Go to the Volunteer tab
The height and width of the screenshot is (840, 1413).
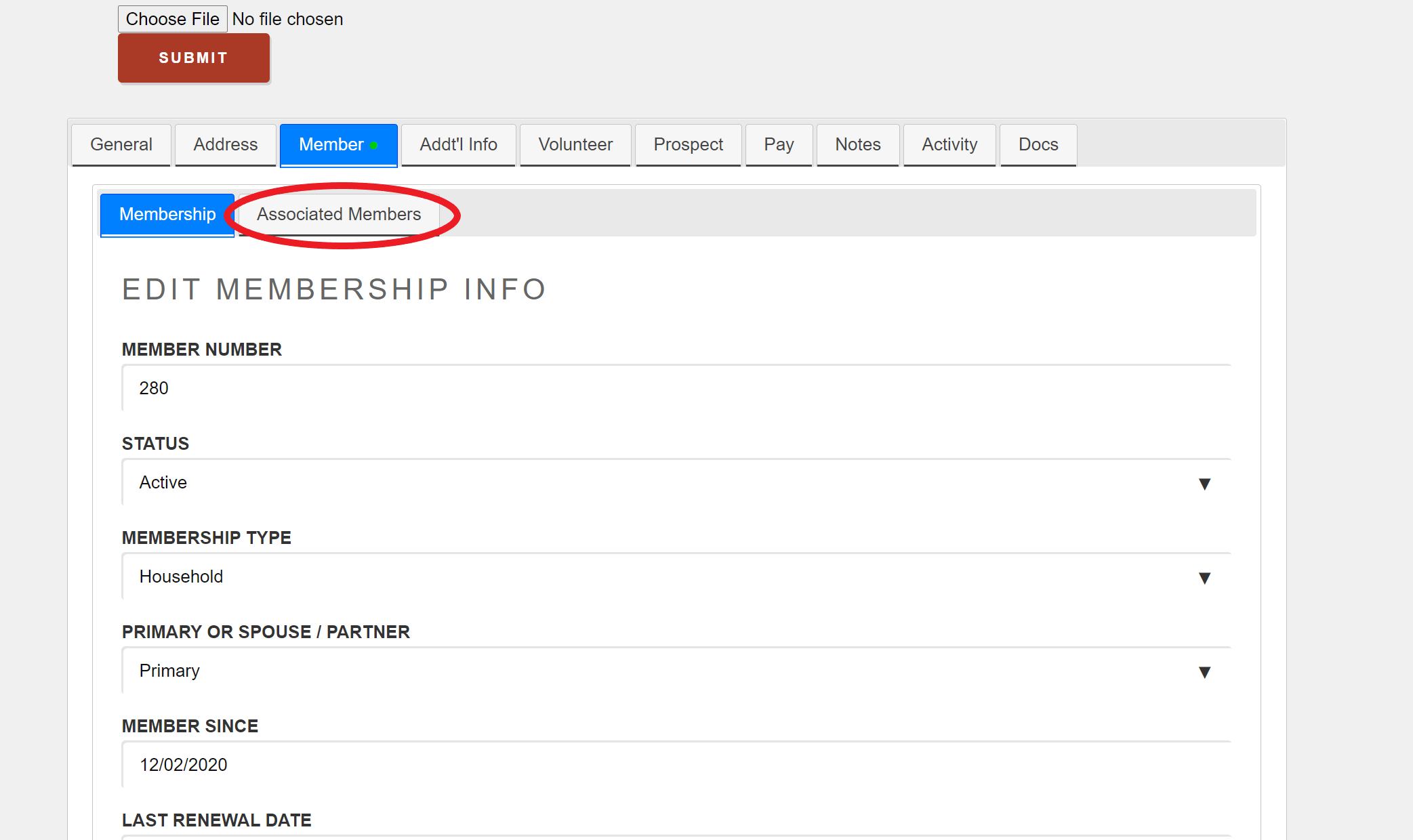575,144
